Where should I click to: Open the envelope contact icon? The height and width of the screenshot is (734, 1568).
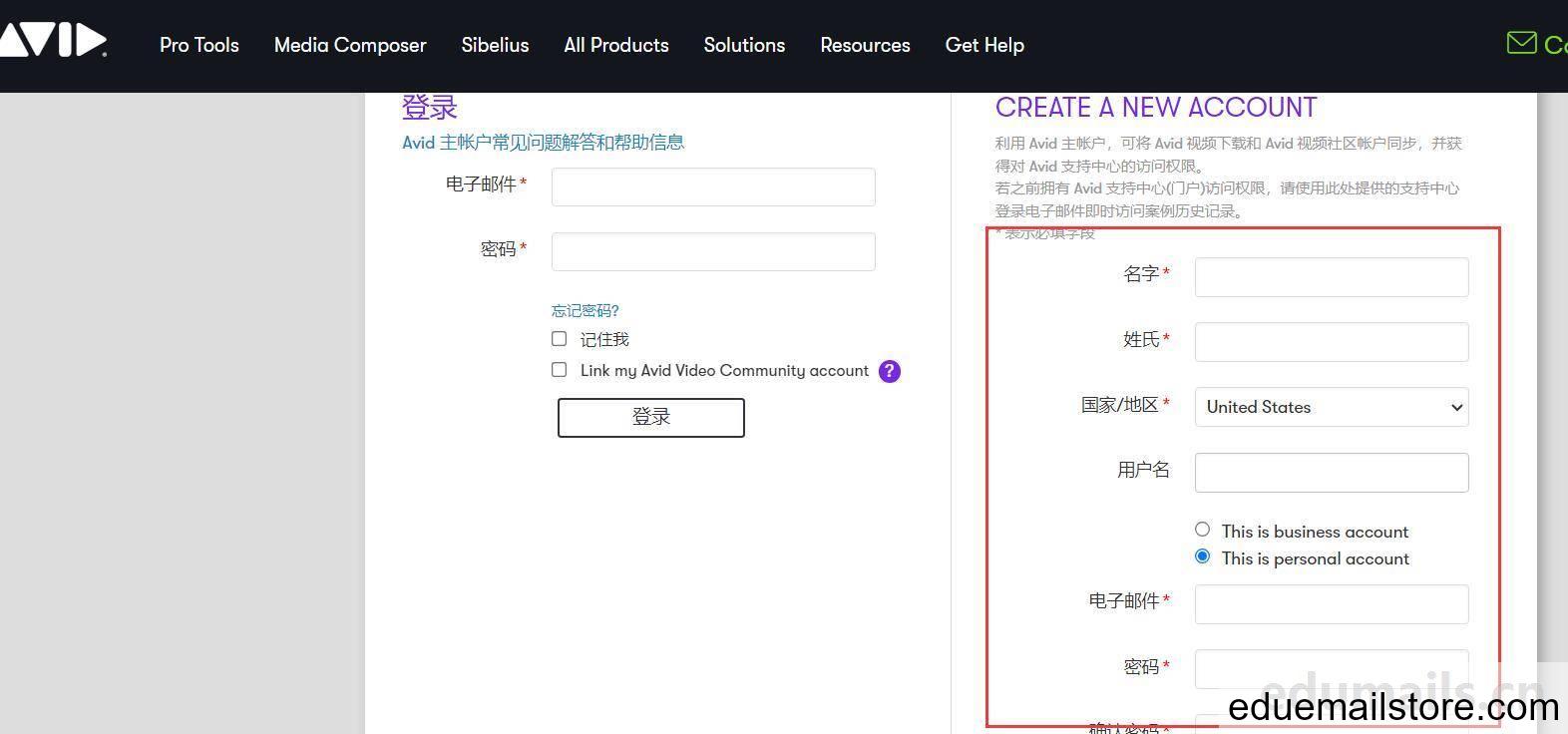[1521, 43]
